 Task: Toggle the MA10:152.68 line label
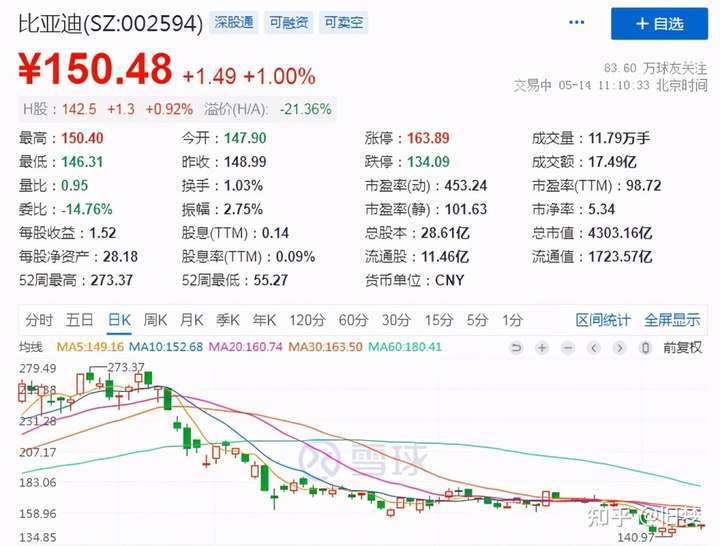[166, 347]
